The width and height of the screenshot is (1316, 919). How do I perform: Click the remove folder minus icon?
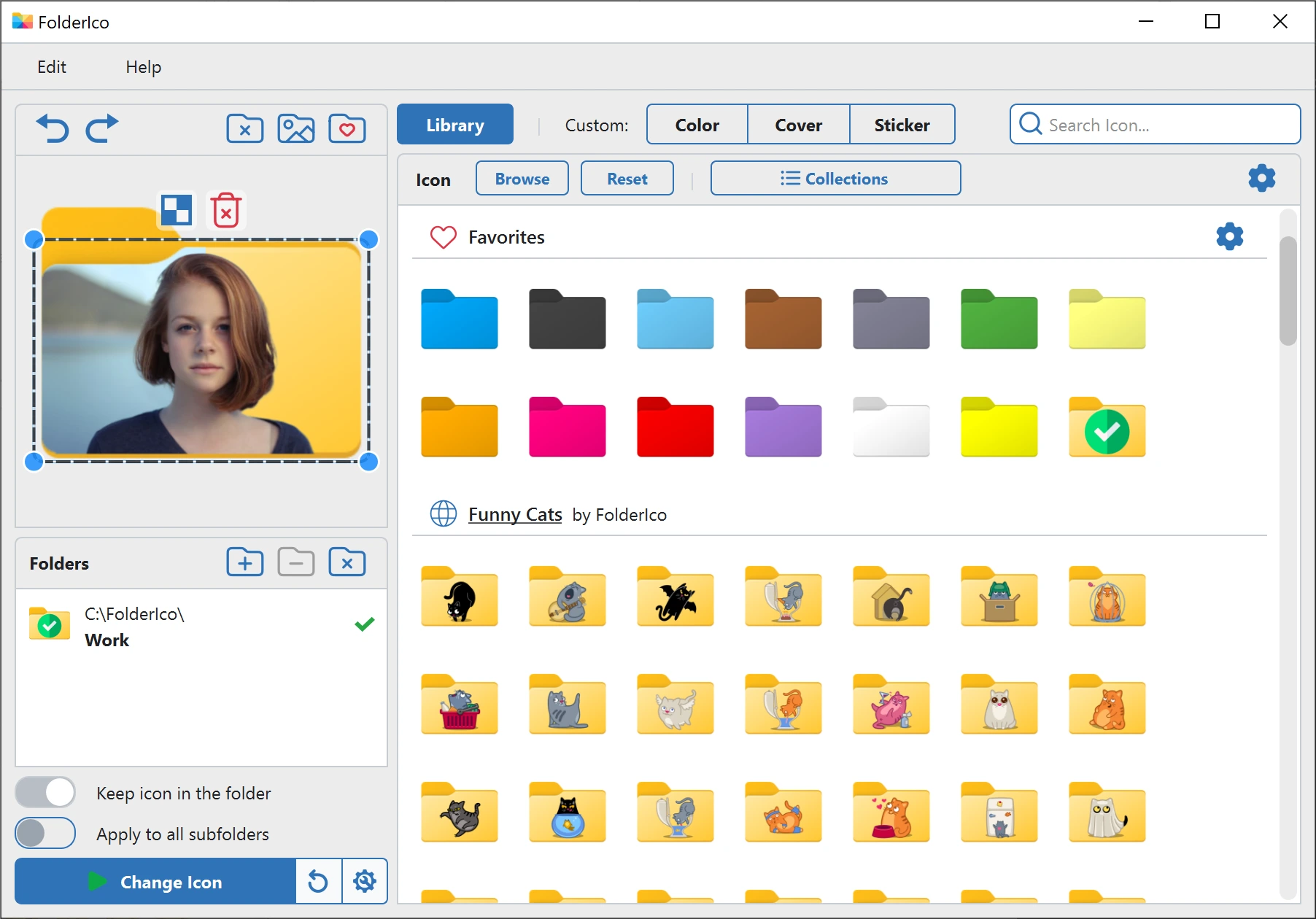click(296, 562)
